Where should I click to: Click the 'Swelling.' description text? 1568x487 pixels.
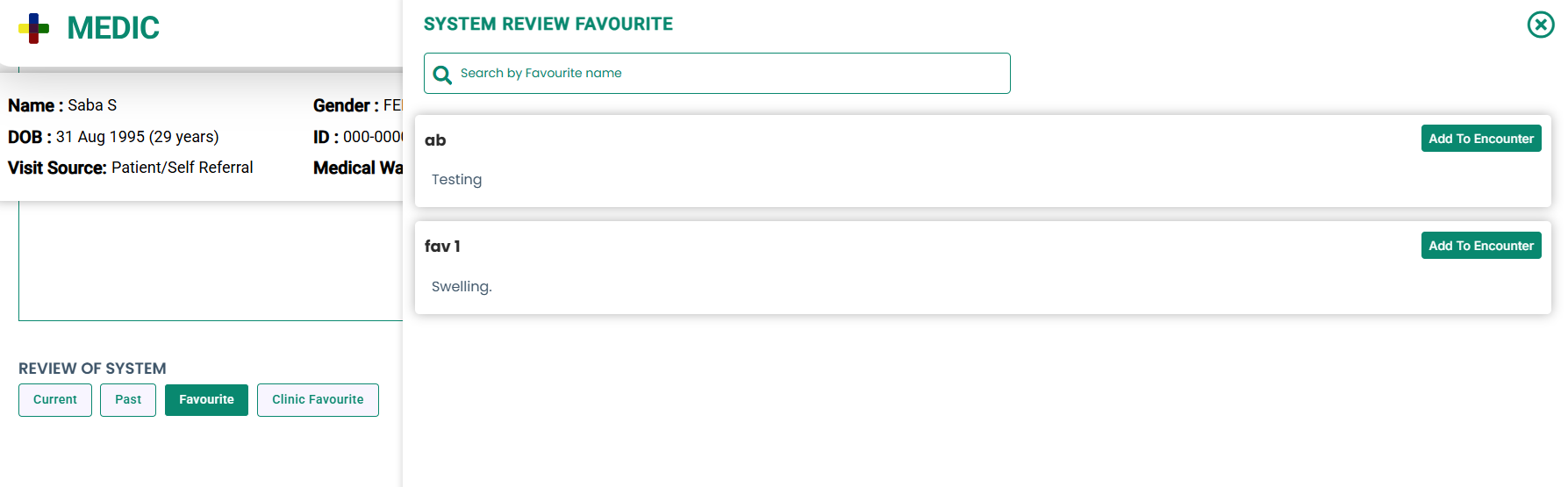[x=462, y=287]
